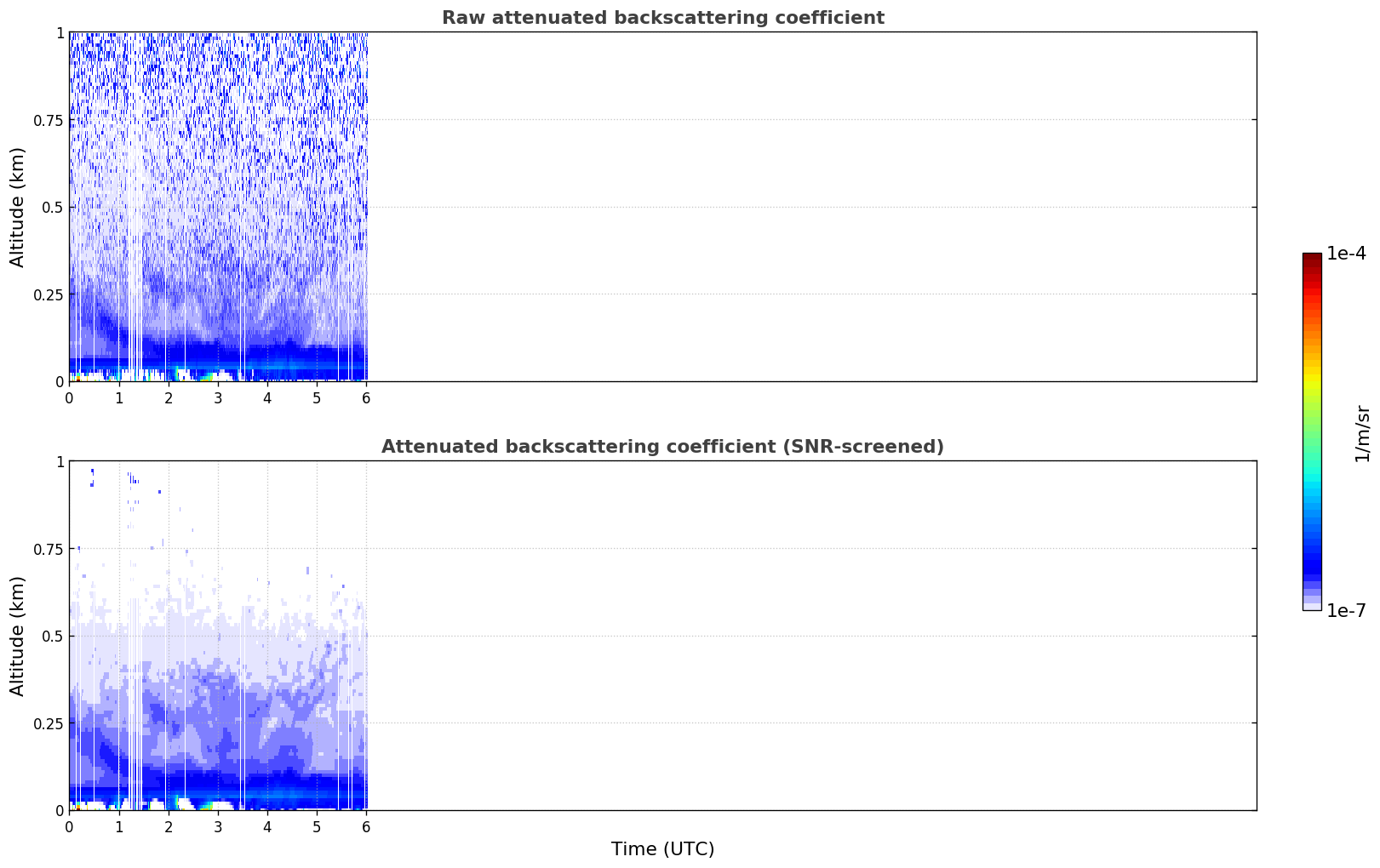Click the empty area of the top plot
Image resolution: width=1380 pixels, height=868 pixels.
(811, 207)
